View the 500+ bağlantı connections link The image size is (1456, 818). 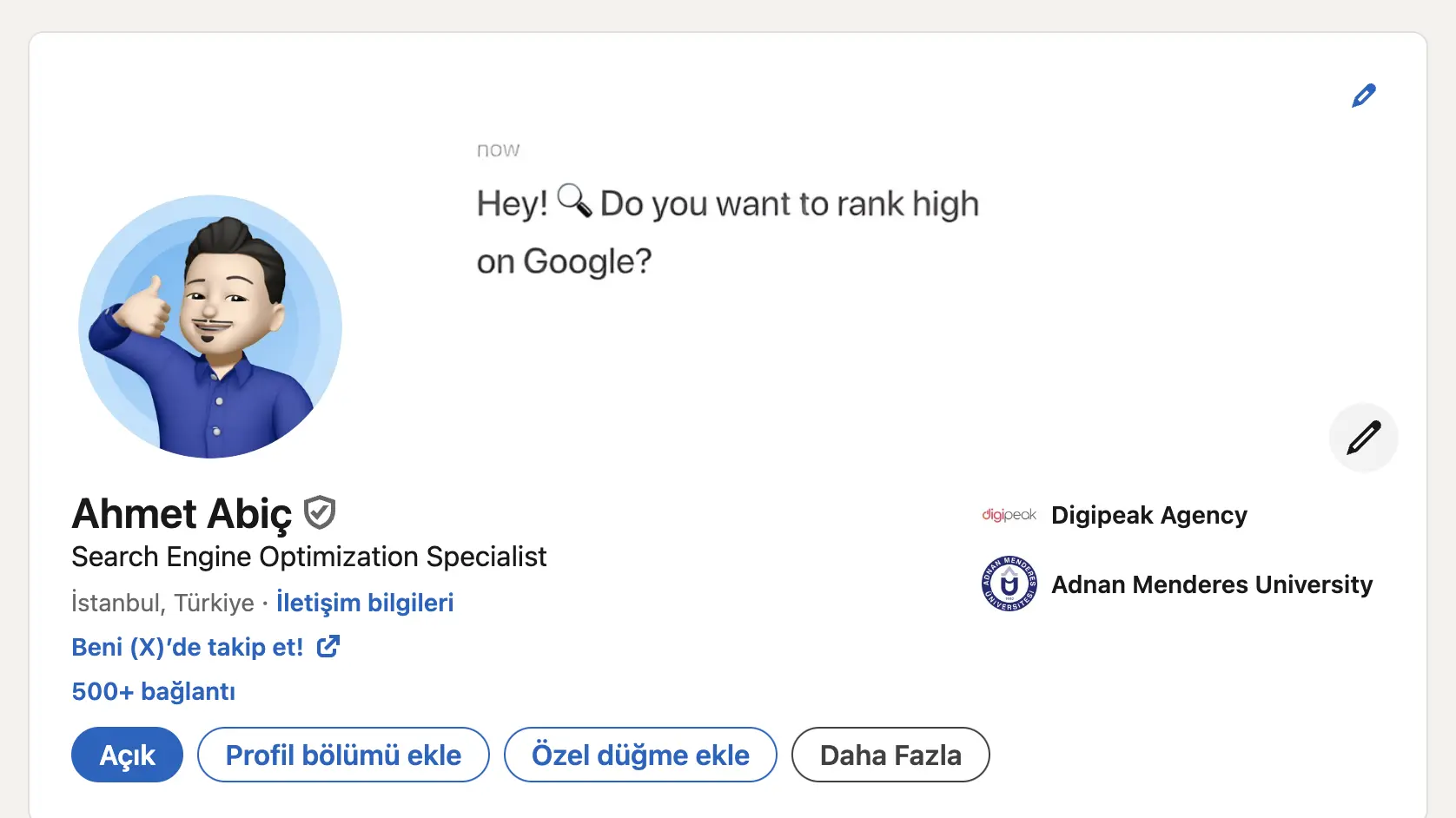(154, 691)
